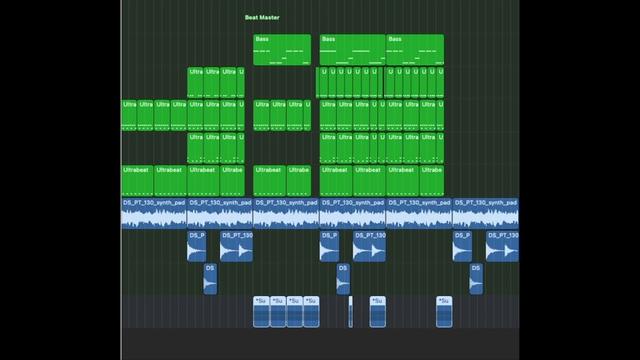Select the thin sliver region on bottom track
The image size is (640, 360).
tap(351, 312)
